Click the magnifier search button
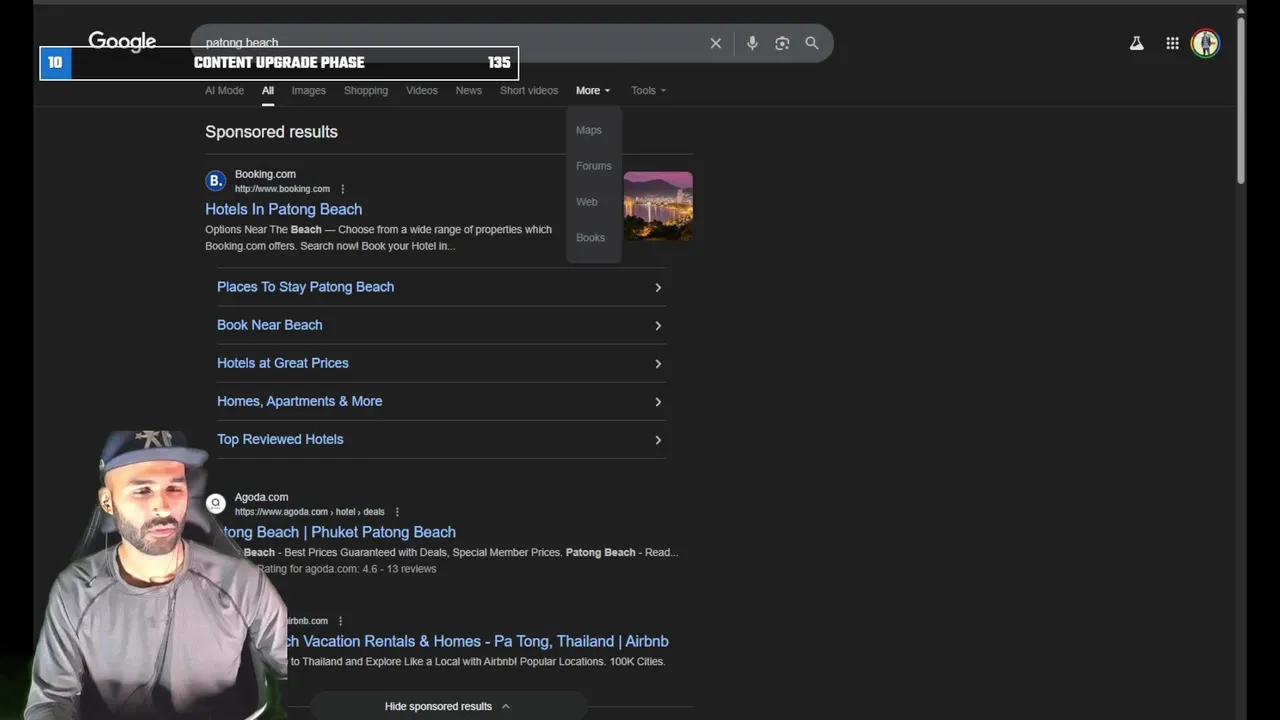Screen dimensions: 1280x720 coord(812,43)
